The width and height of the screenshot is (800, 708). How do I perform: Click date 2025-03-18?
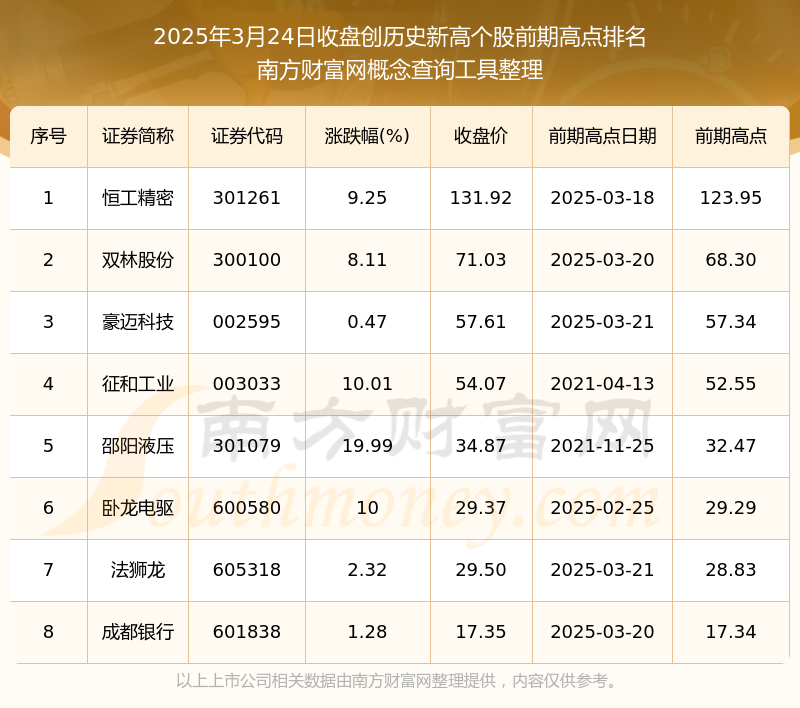click(x=603, y=198)
